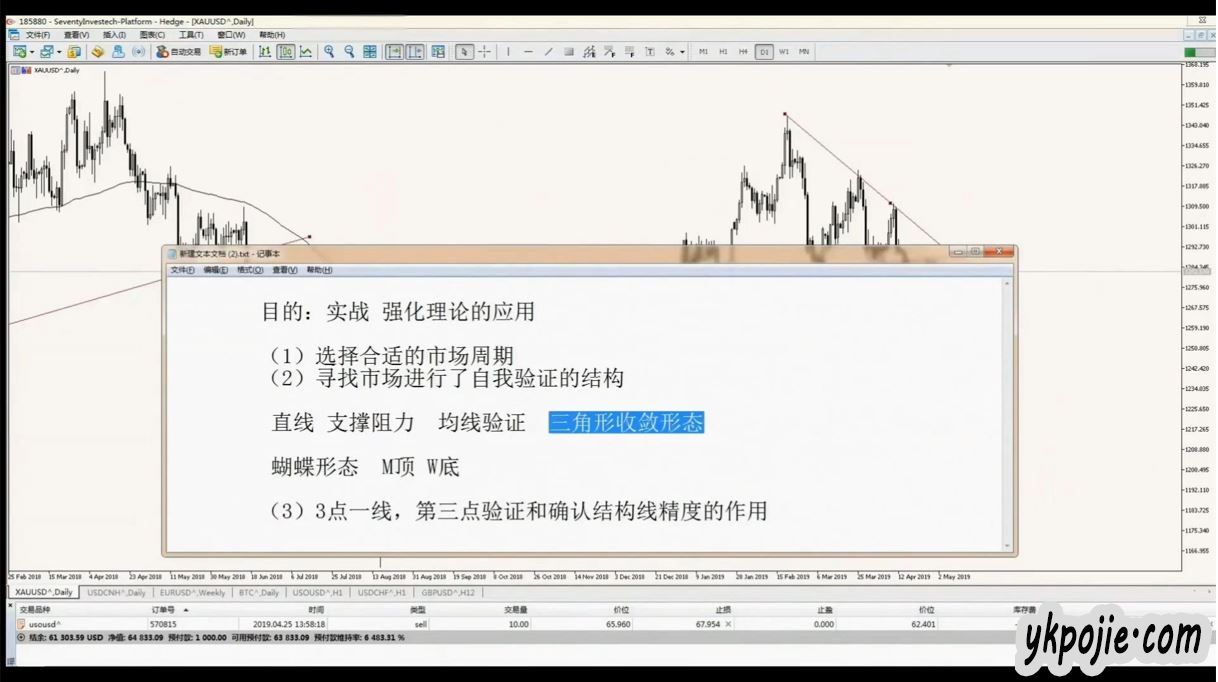Open Notepad's 格式(O) menu
1218x682 pixels.
click(x=250, y=270)
